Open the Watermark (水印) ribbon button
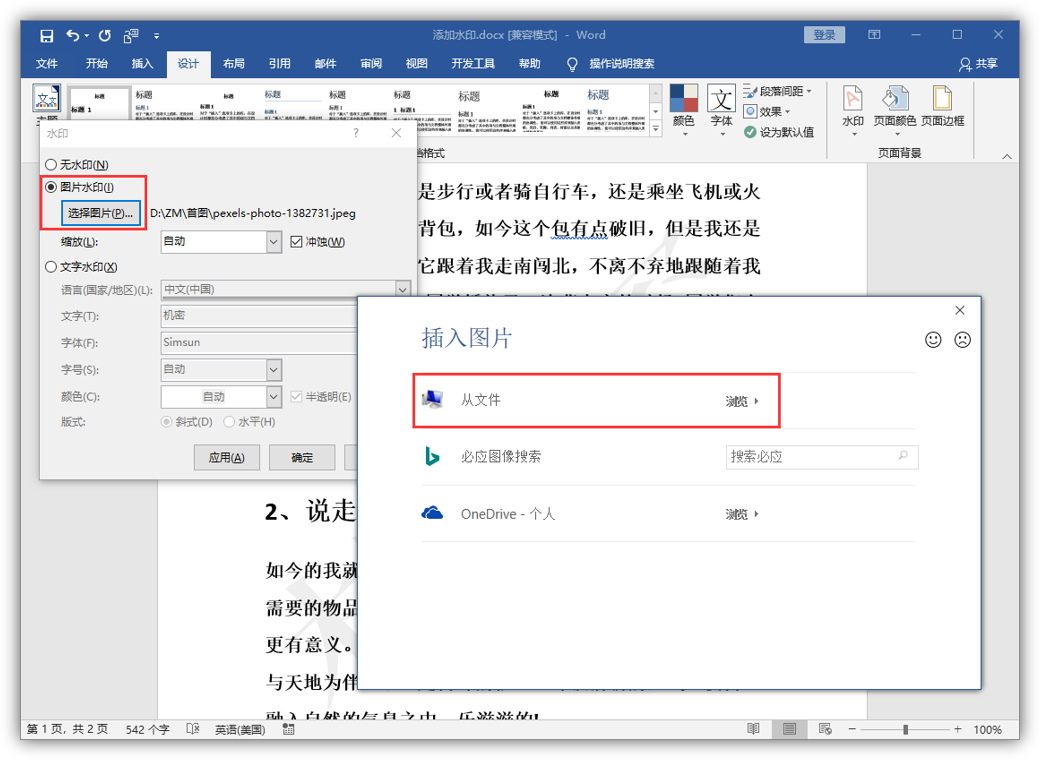This screenshot has height=760, width=1040. pos(853,110)
